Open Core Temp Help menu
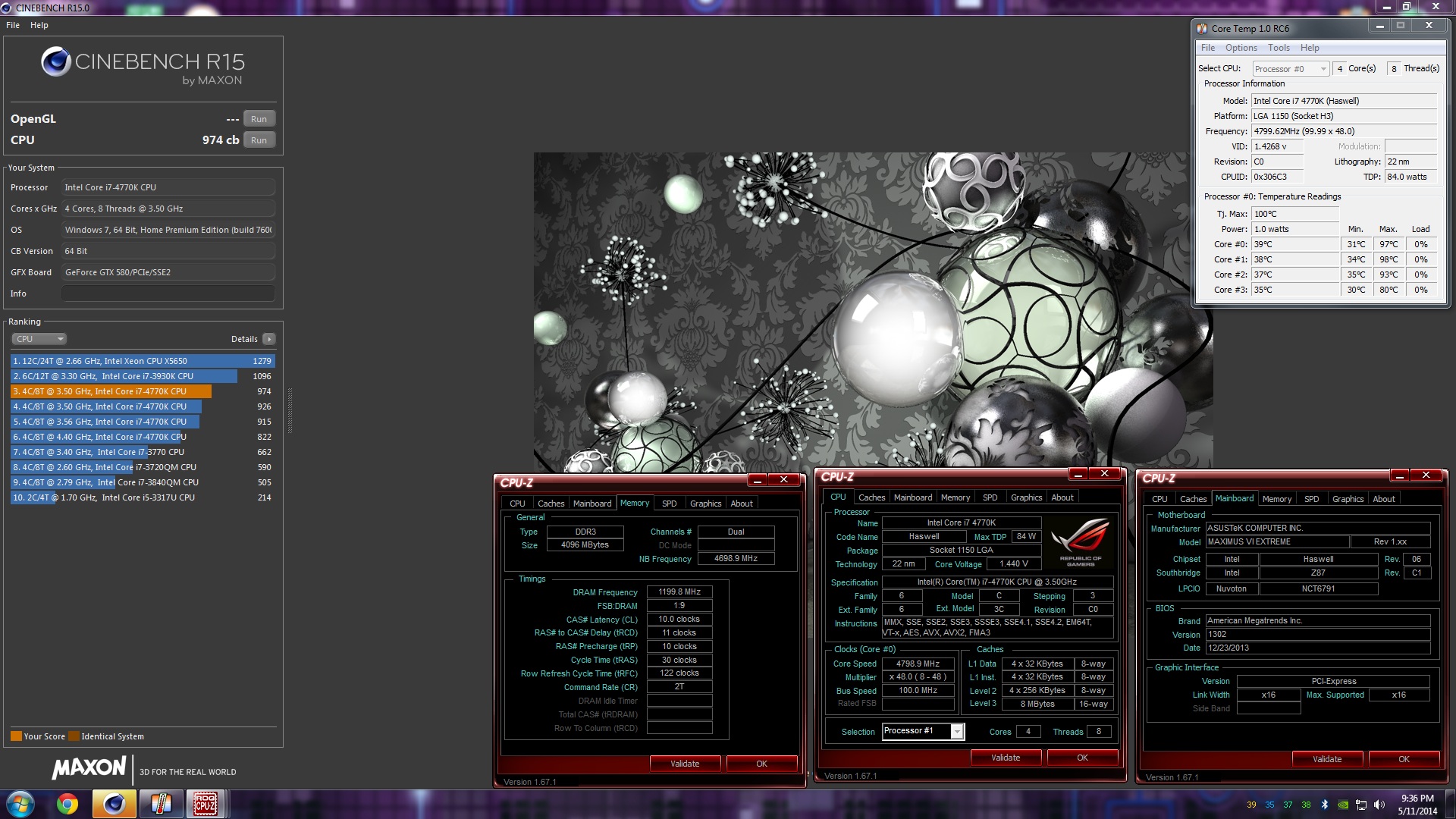Image resolution: width=1456 pixels, height=819 pixels. coord(1310,48)
